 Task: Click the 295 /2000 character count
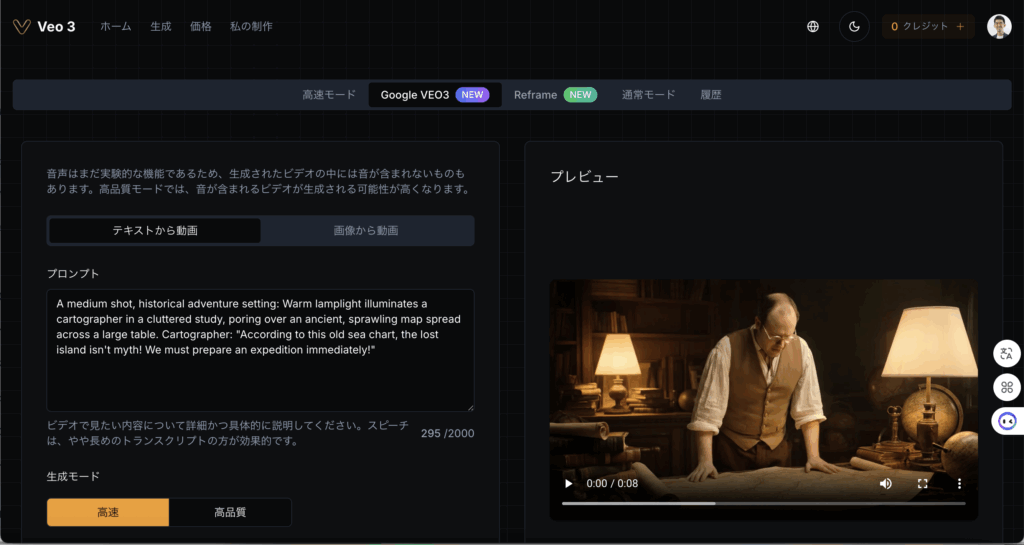(447, 433)
